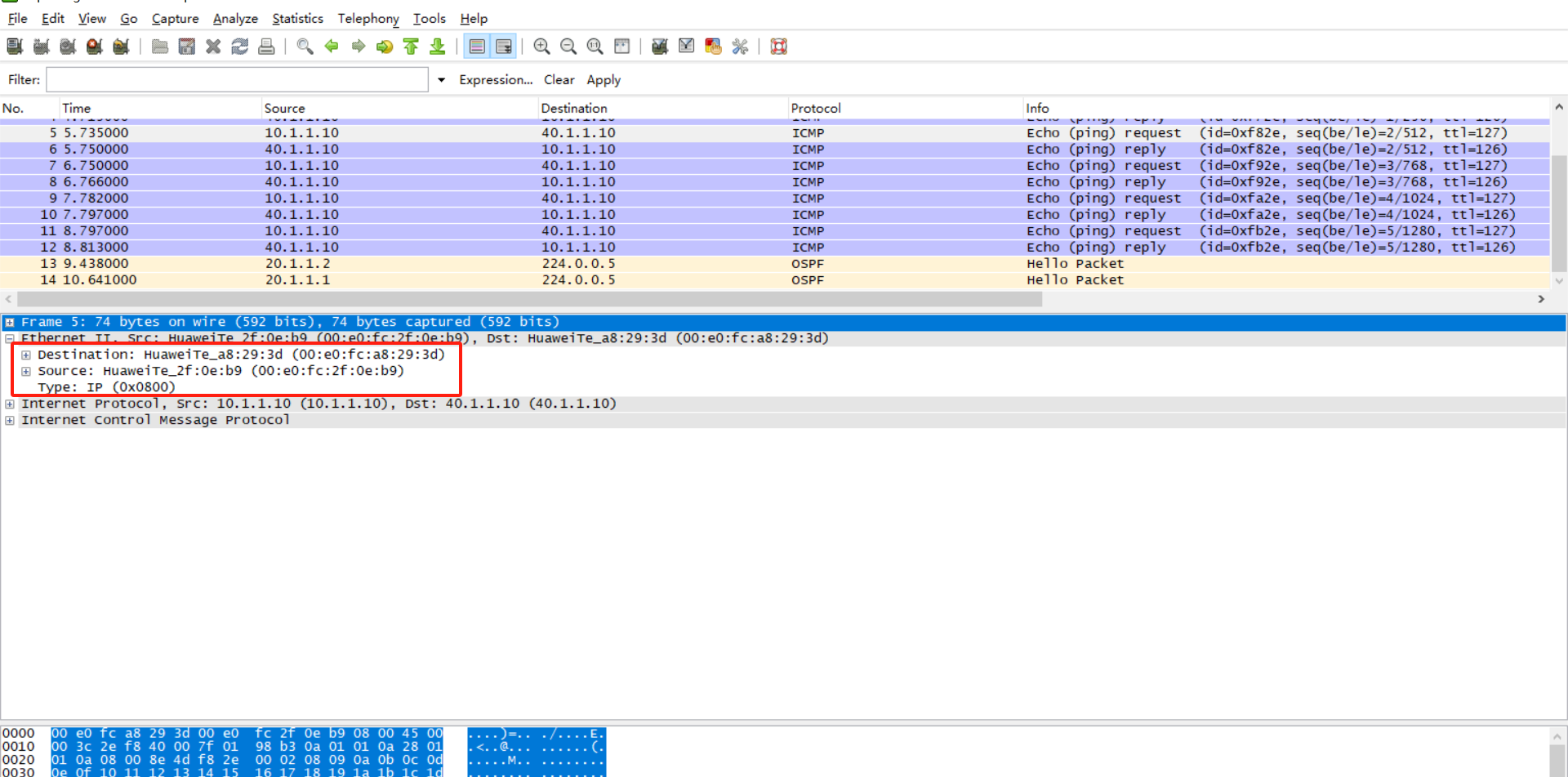The width and height of the screenshot is (1568, 777).
Task: Sort by the Destination column header
Action: pos(662,108)
